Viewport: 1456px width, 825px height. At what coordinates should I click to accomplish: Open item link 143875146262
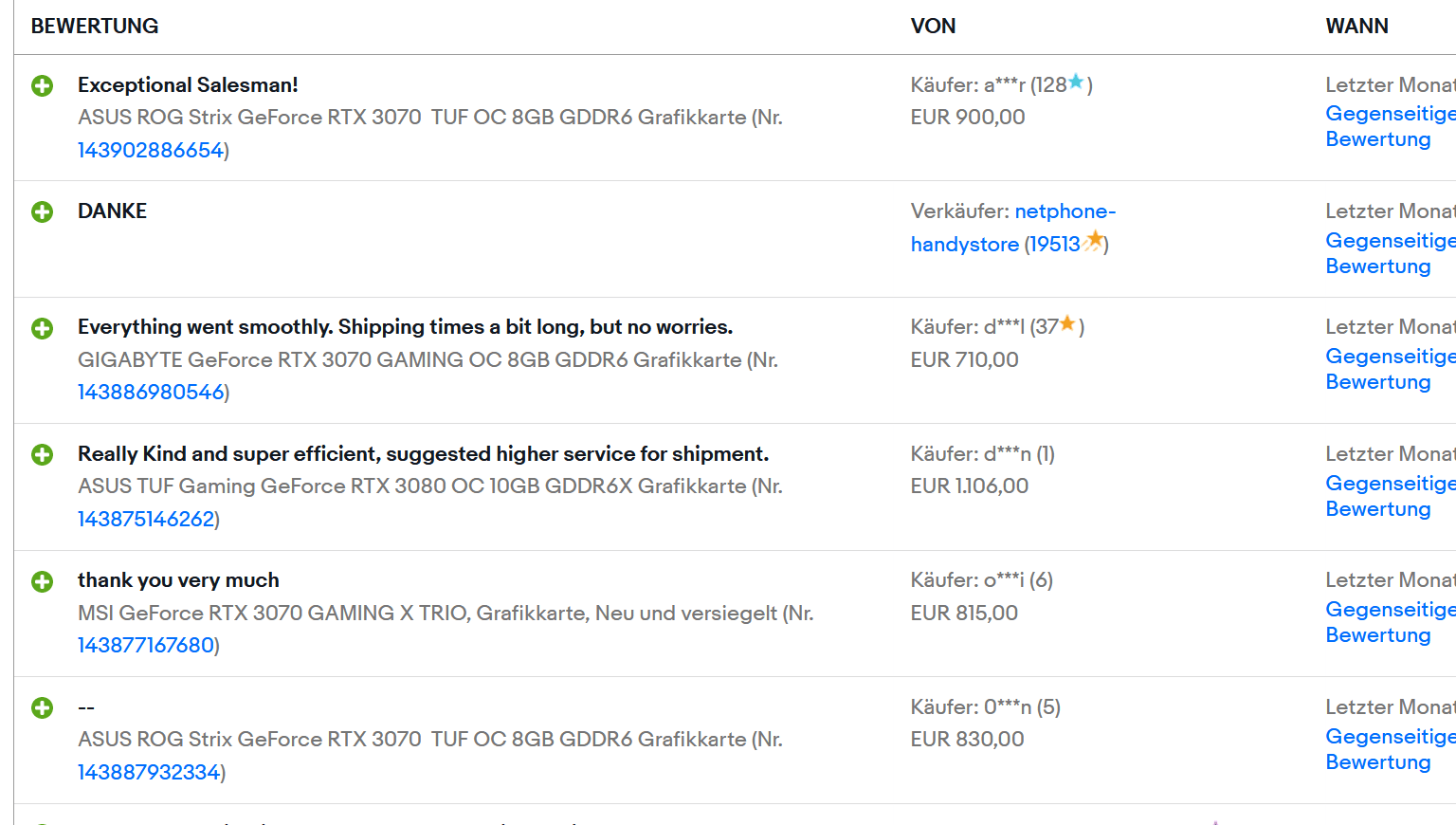point(146,519)
